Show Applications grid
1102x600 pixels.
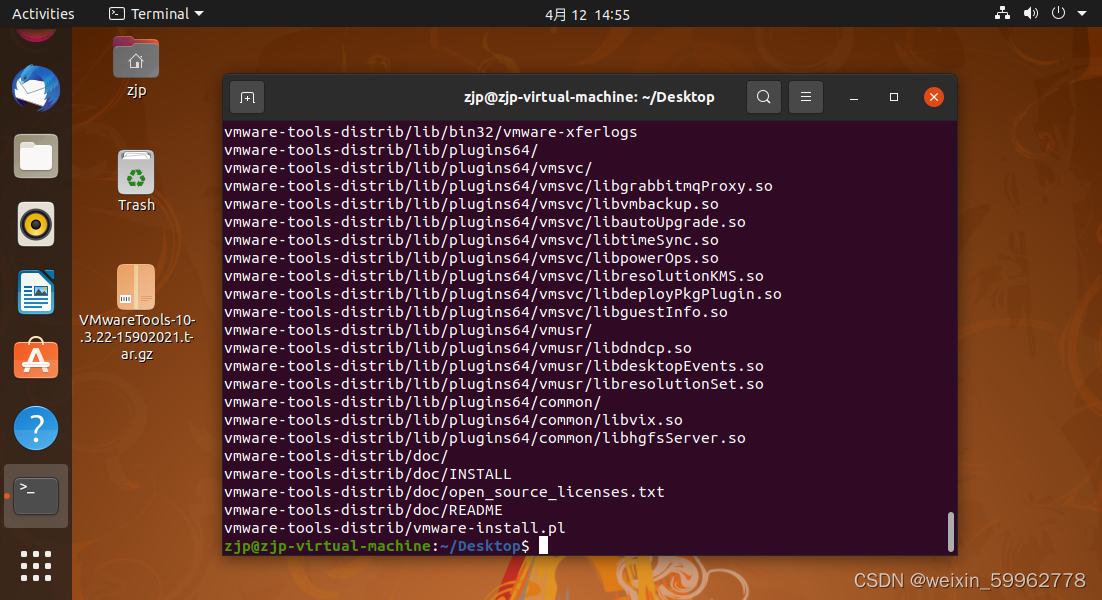click(36, 566)
